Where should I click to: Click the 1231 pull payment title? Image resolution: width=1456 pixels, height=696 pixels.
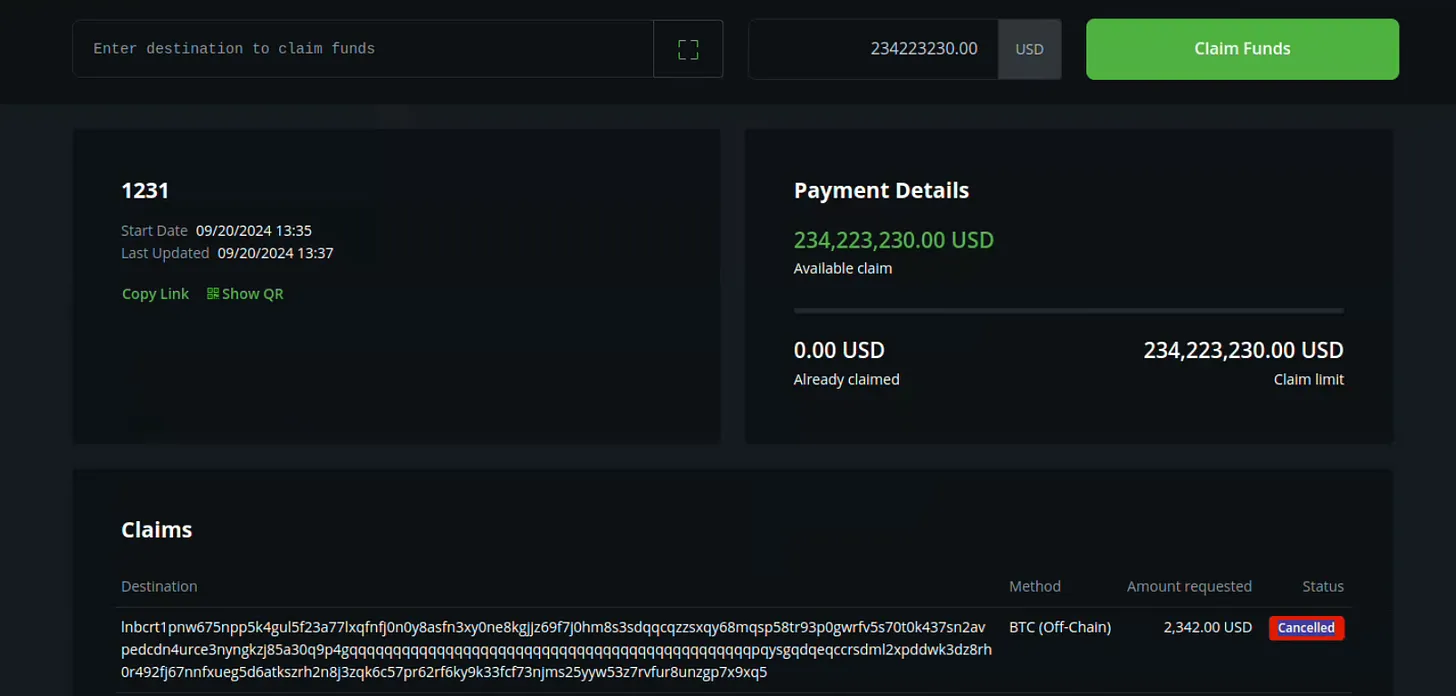tap(145, 190)
